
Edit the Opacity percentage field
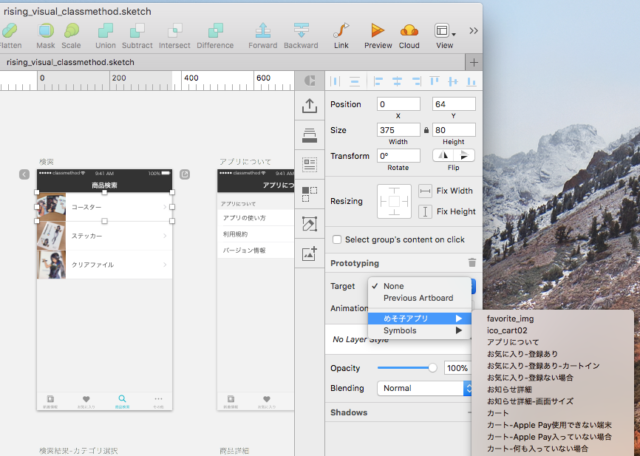point(457,368)
